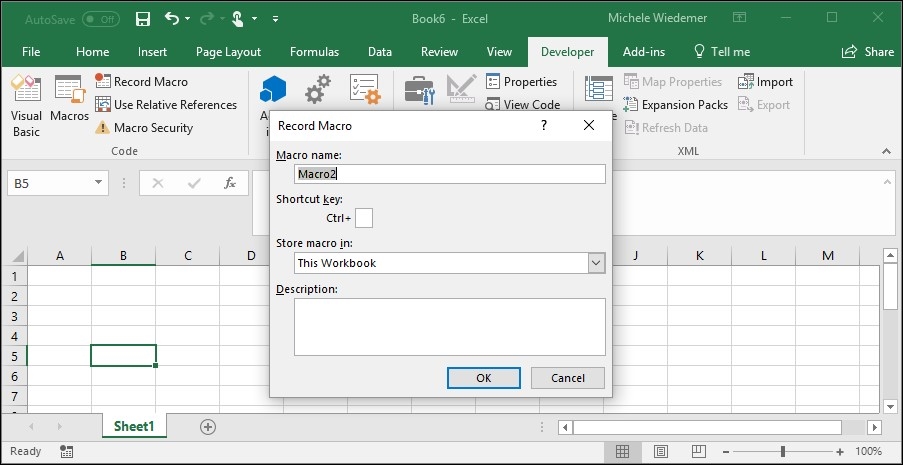Click View Code in the ribbon
903x465 pixels.
tap(522, 105)
